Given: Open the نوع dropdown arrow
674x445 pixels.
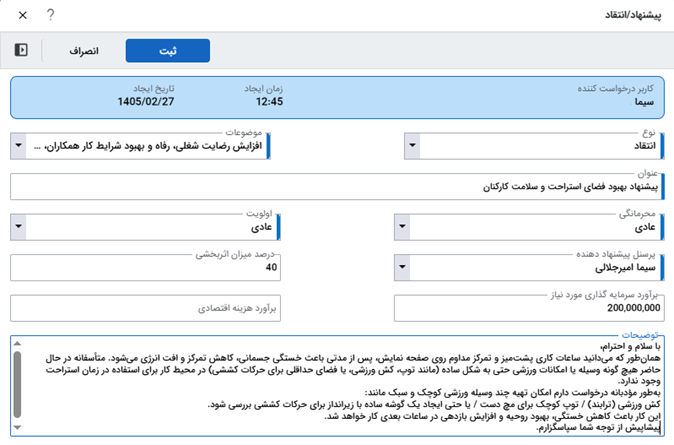Looking at the screenshot, I should tap(412, 145).
